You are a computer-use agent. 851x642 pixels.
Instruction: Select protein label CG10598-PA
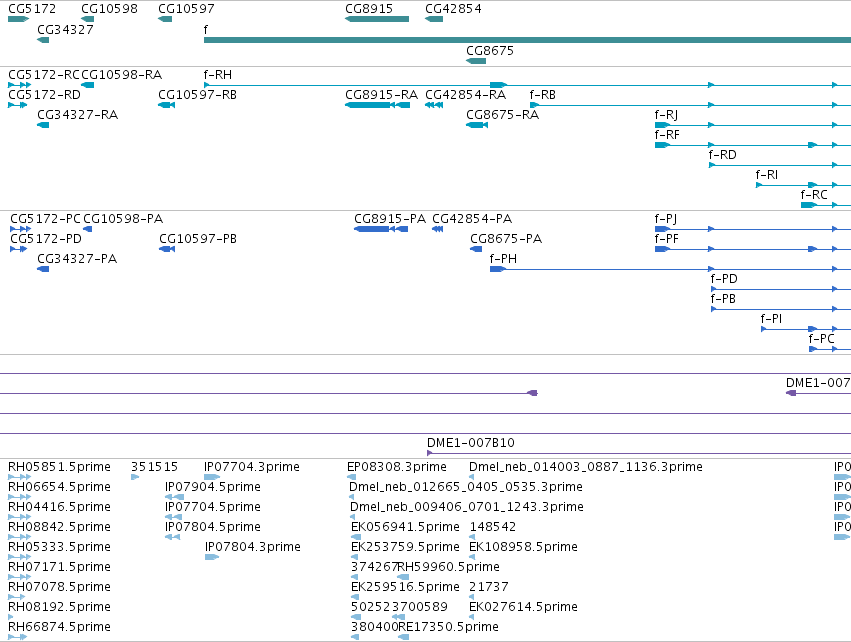[x=123, y=219]
